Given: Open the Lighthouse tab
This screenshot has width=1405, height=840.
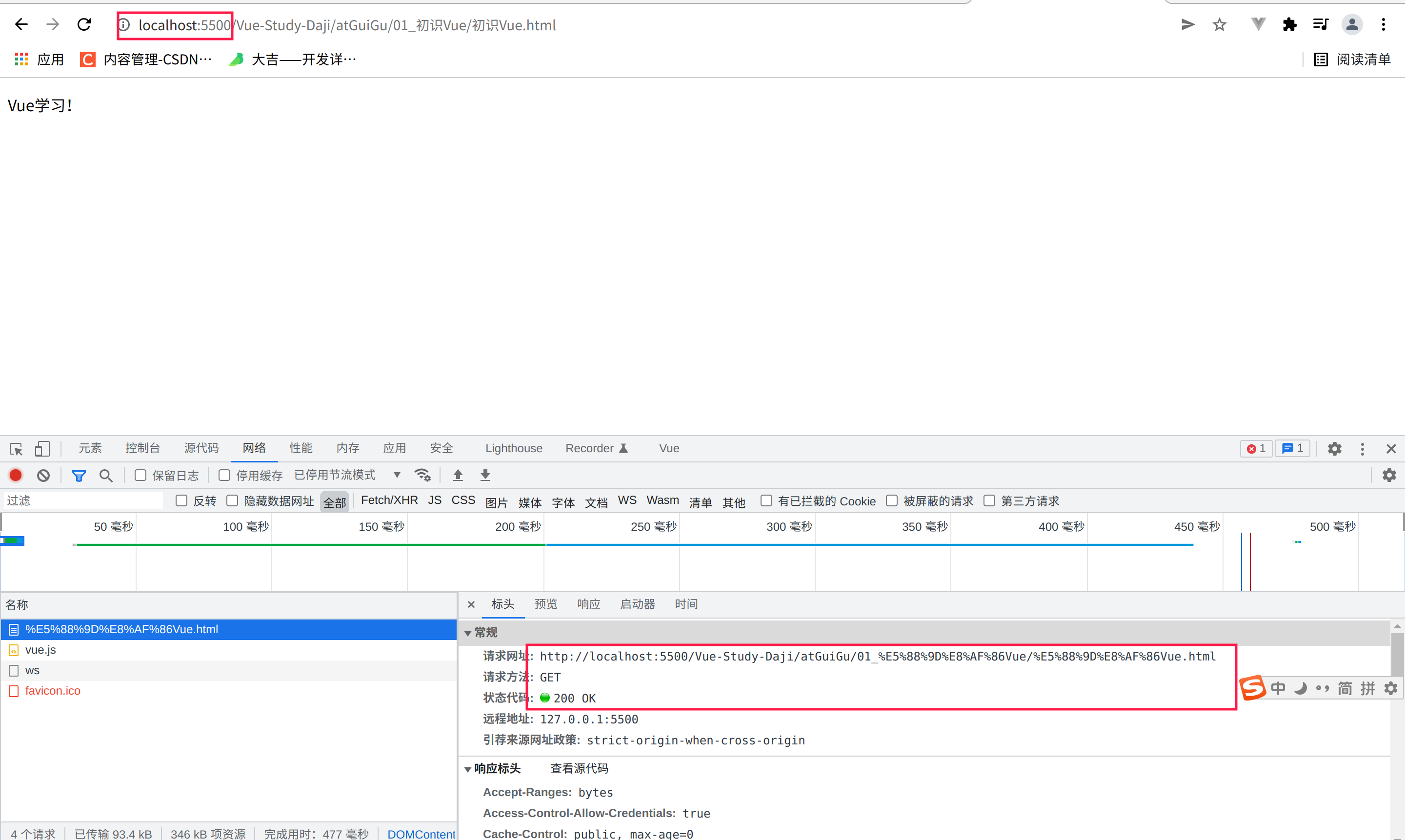Looking at the screenshot, I should point(513,448).
